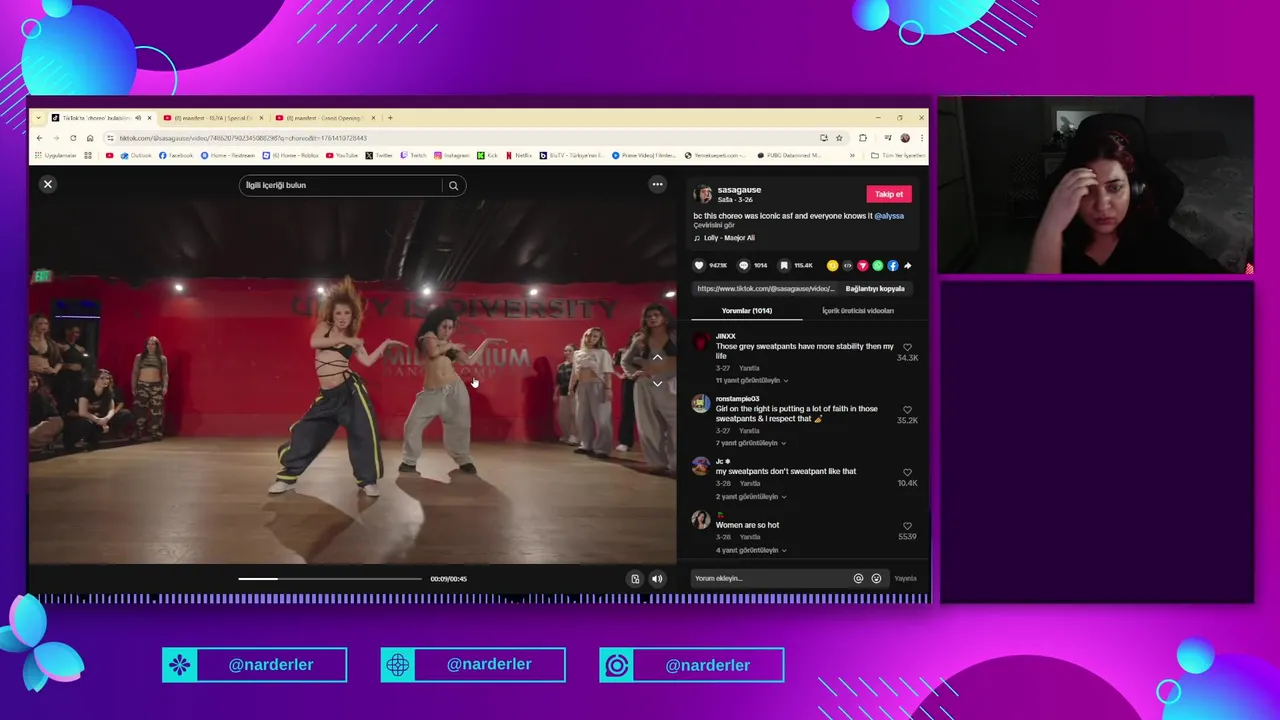Screen dimensions: 1280x720
Task: Mute the TikTok tab via its speaker icon
Action: [138, 118]
